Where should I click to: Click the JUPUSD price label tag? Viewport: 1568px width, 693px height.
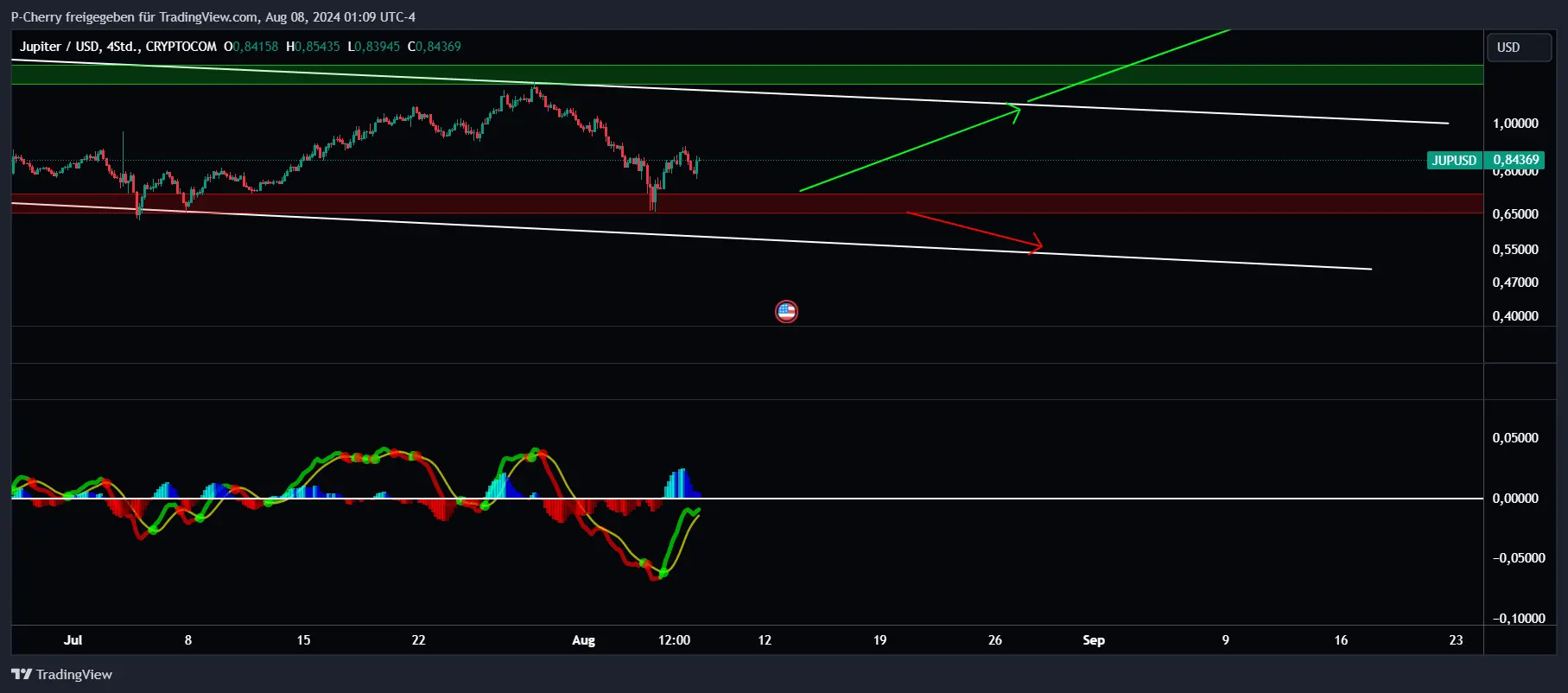tap(1454, 160)
